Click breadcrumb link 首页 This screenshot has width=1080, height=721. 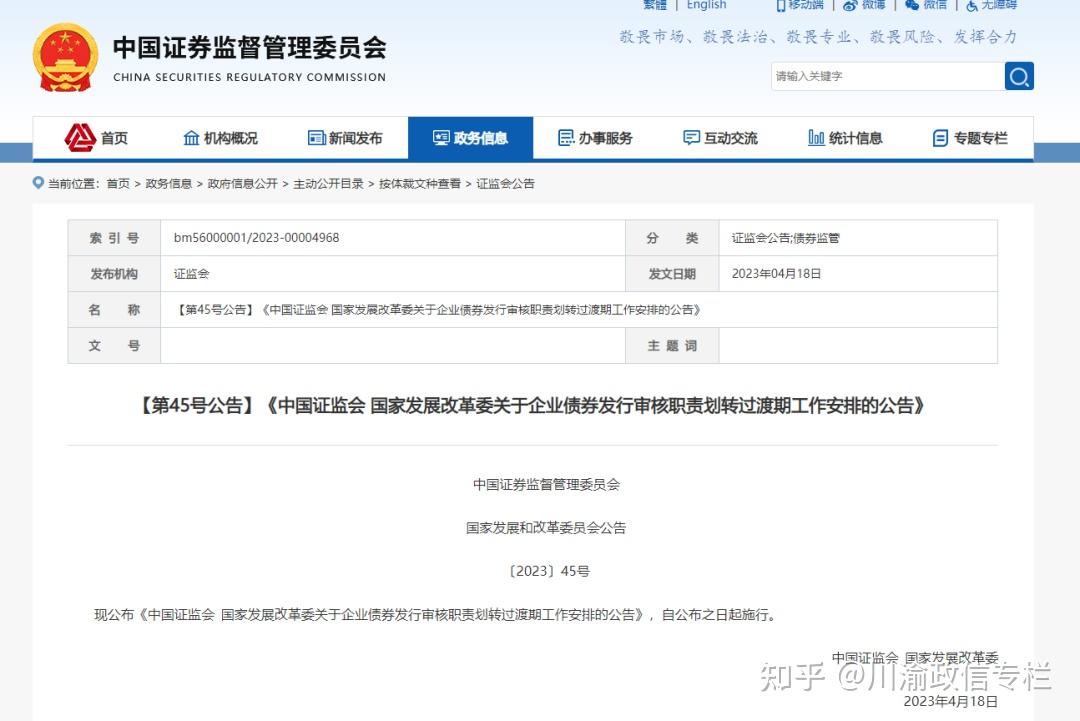tap(118, 183)
